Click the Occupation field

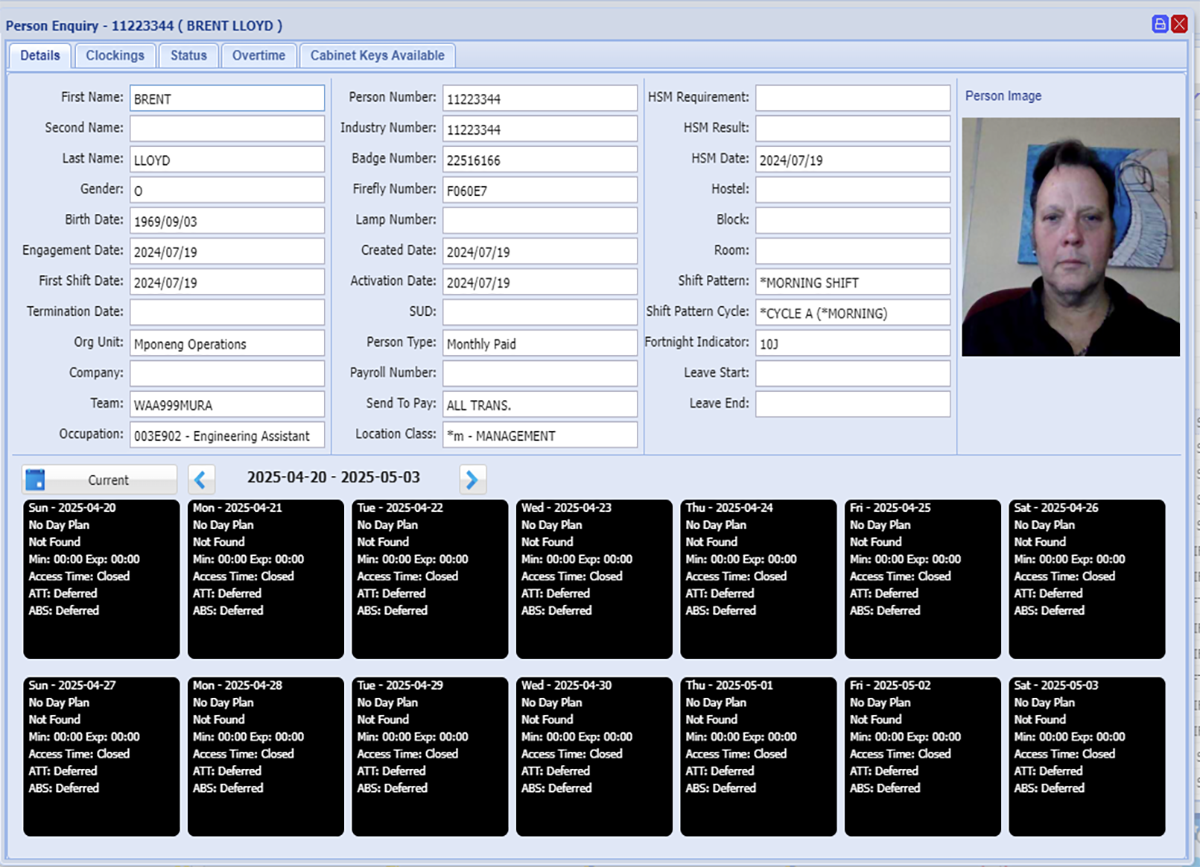[227, 435]
